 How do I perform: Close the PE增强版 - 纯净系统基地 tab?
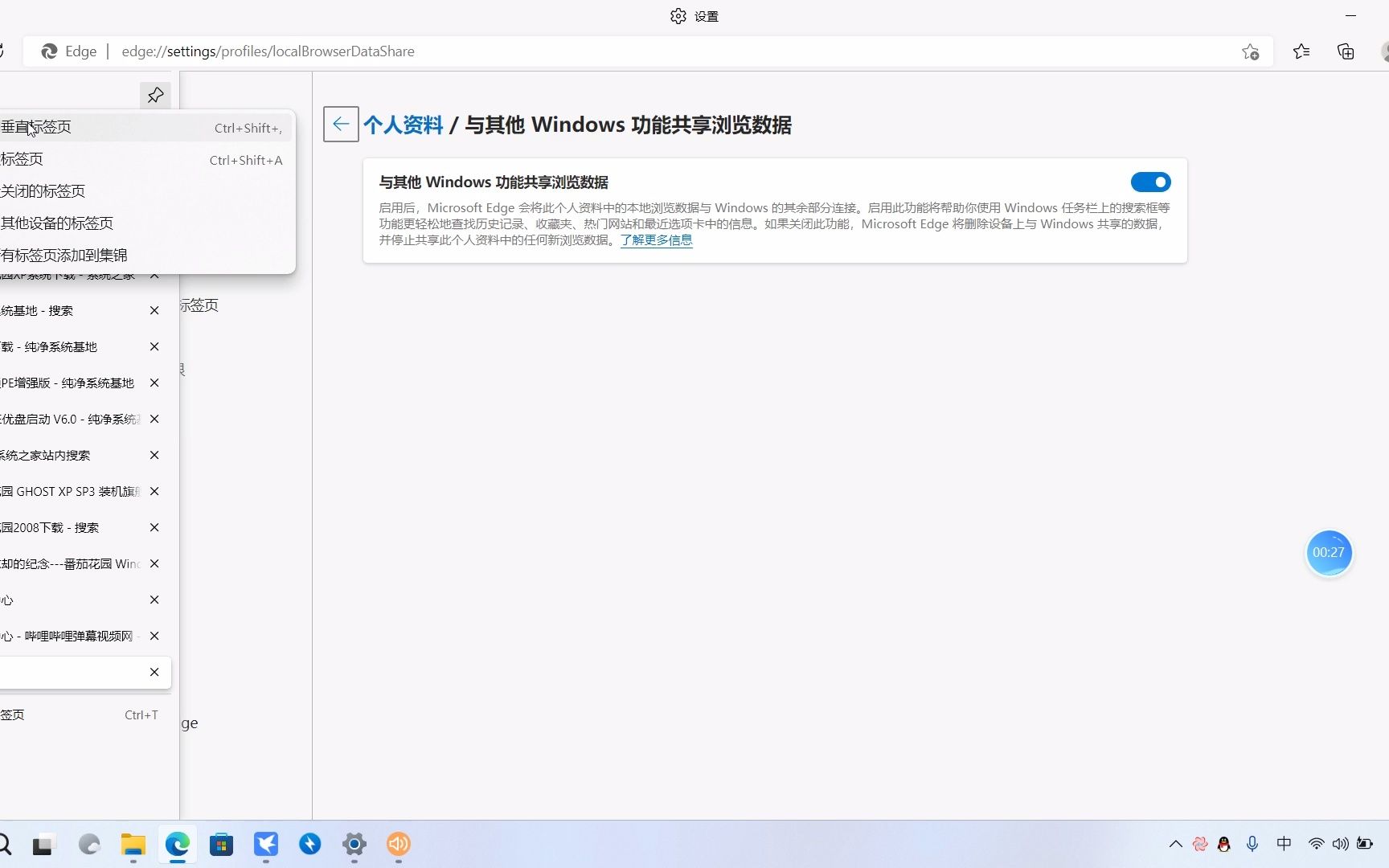(154, 383)
